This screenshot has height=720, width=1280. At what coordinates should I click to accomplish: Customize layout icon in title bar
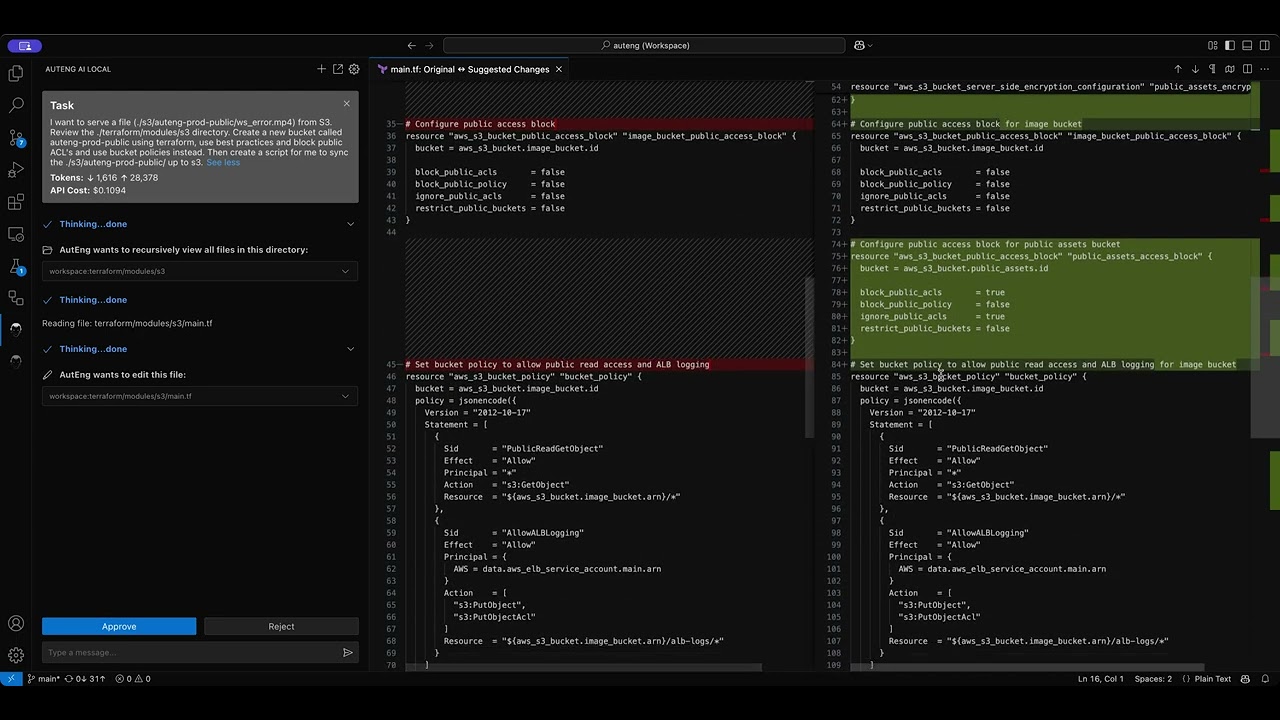(x=1213, y=45)
